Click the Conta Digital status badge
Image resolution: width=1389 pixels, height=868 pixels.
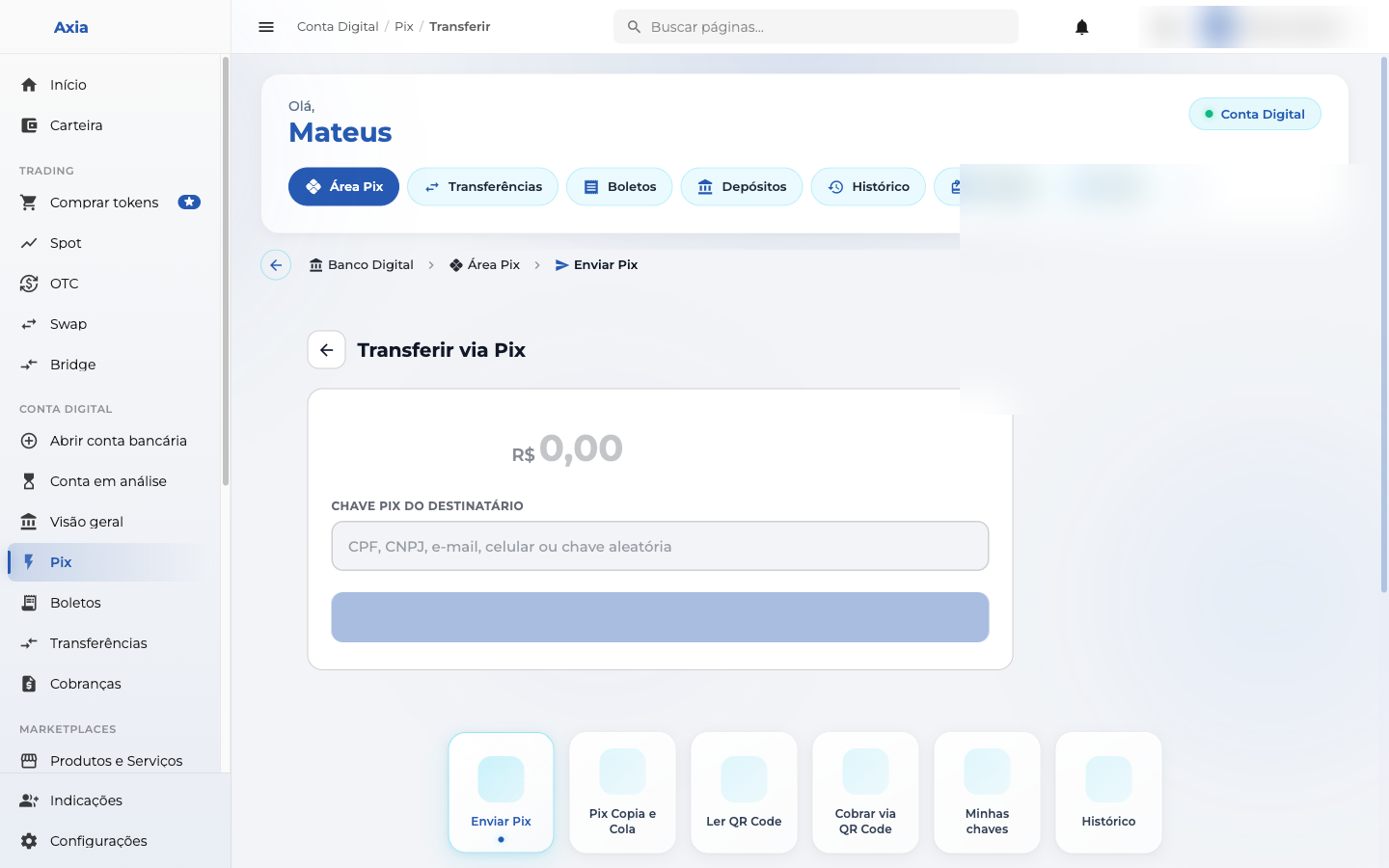(1255, 114)
